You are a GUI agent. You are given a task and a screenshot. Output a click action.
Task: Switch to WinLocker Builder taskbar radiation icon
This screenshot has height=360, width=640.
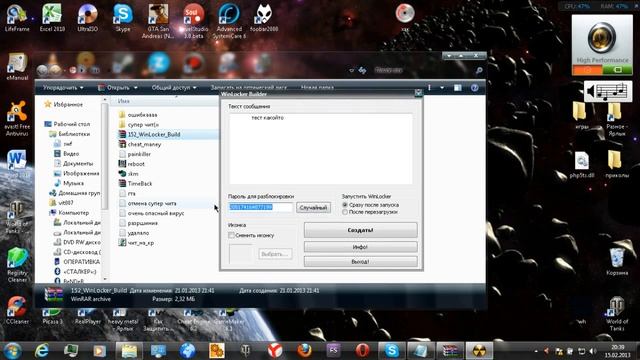point(479,351)
